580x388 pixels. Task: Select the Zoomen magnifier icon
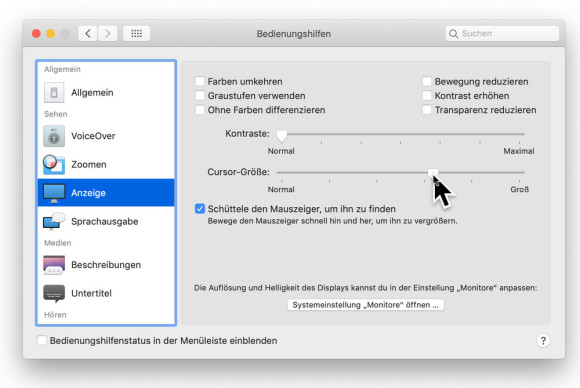coord(54,165)
